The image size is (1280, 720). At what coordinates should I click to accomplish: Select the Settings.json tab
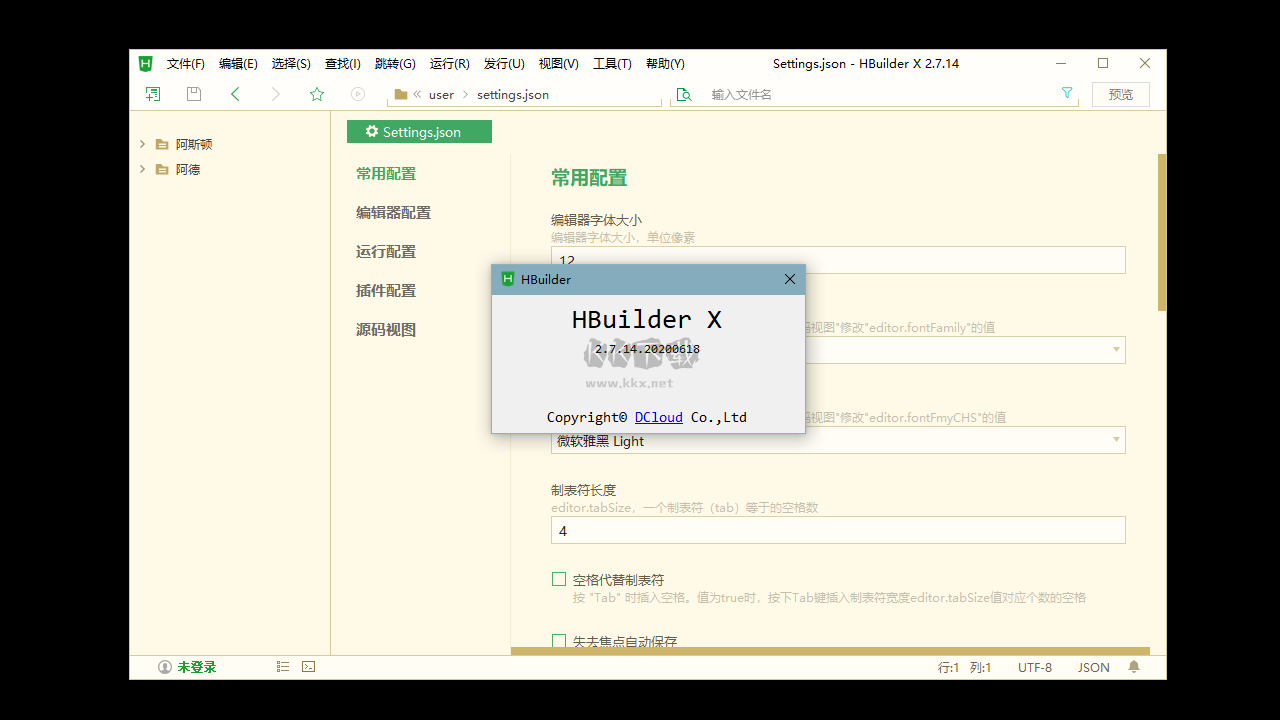click(x=419, y=131)
